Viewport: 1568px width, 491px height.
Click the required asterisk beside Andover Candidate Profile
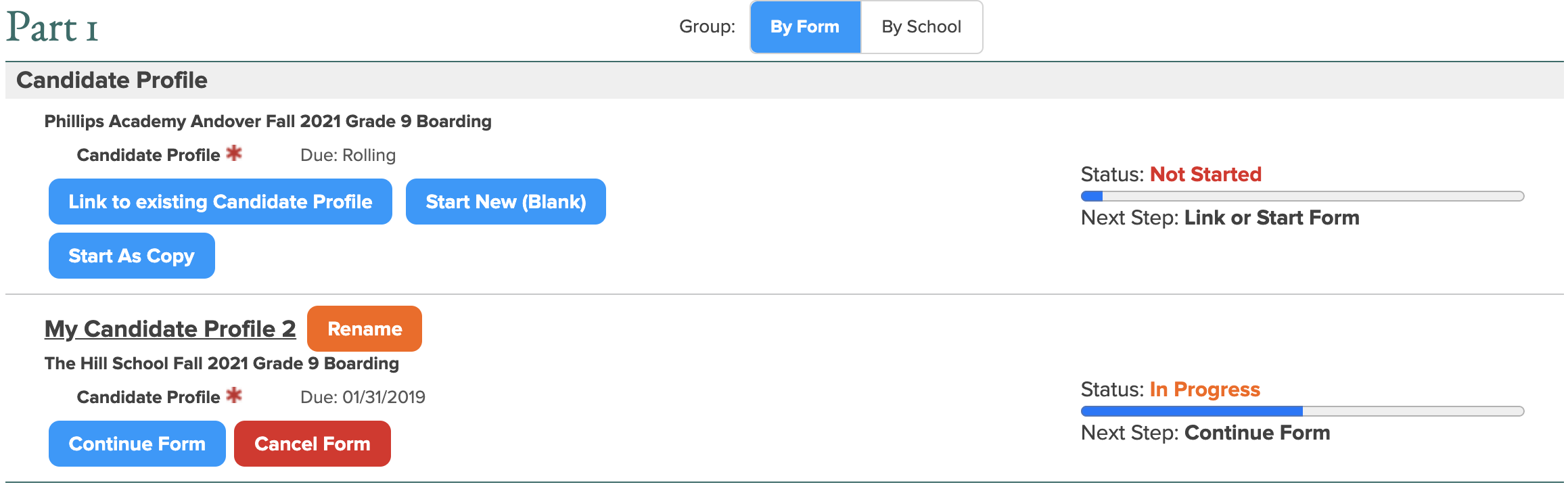point(234,154)
